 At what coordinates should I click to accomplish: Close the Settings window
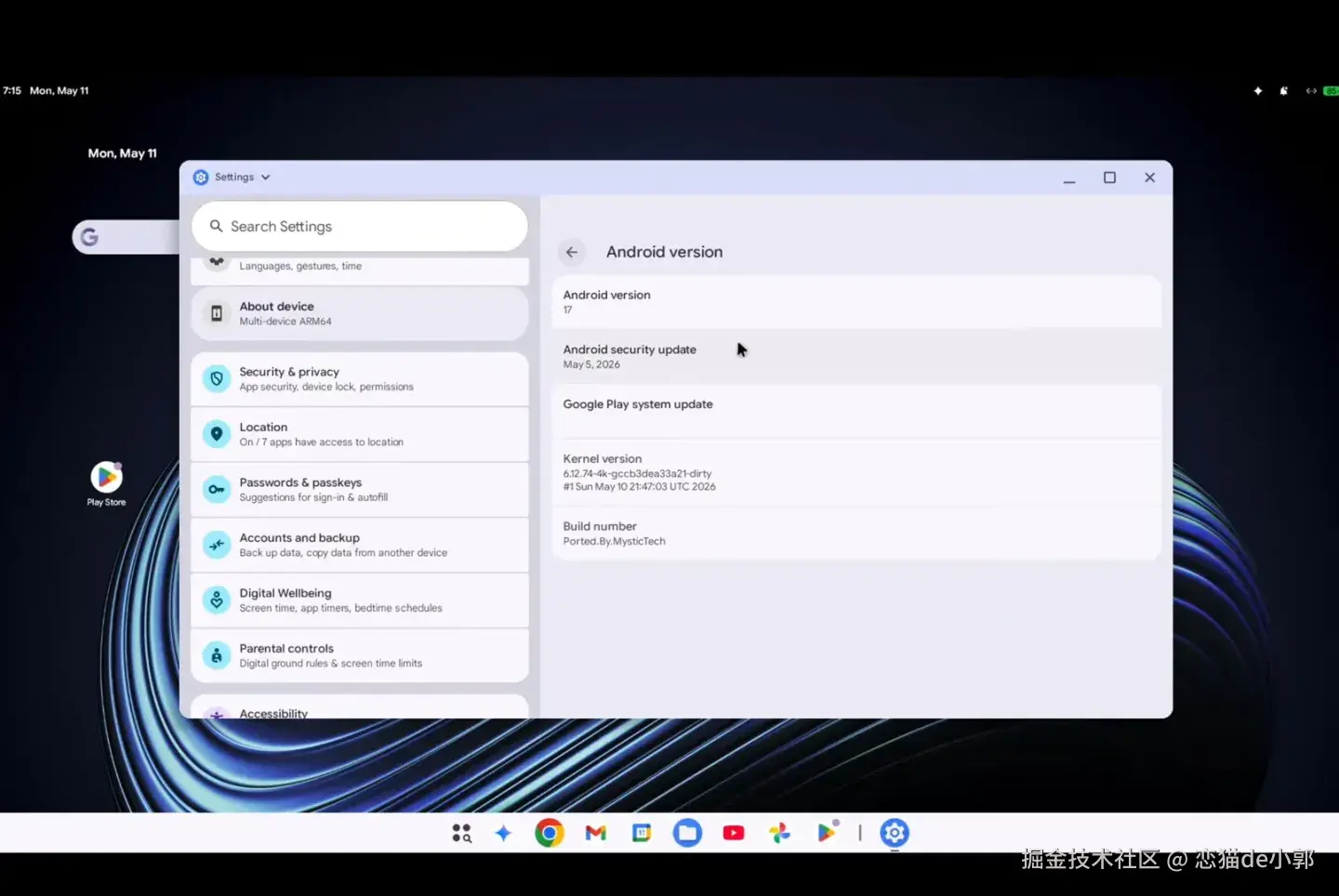(1150, 178)
